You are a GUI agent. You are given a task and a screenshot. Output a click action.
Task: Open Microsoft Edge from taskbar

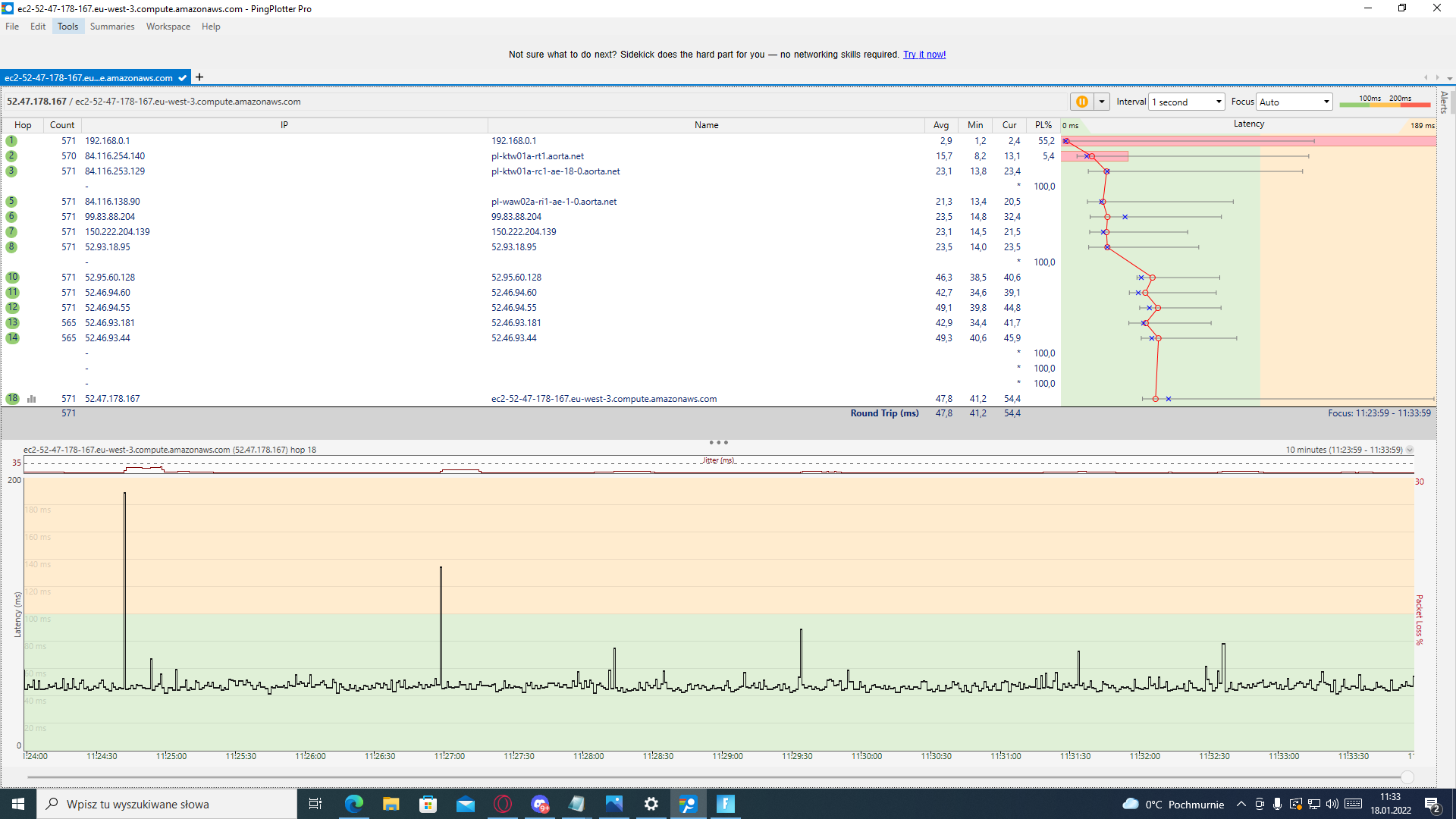pyautogui.click(x=353, y=804)
